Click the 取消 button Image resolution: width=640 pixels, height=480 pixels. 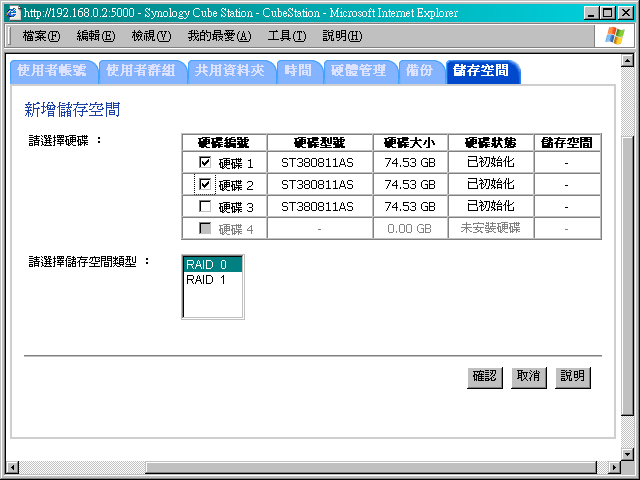(529, 377)
